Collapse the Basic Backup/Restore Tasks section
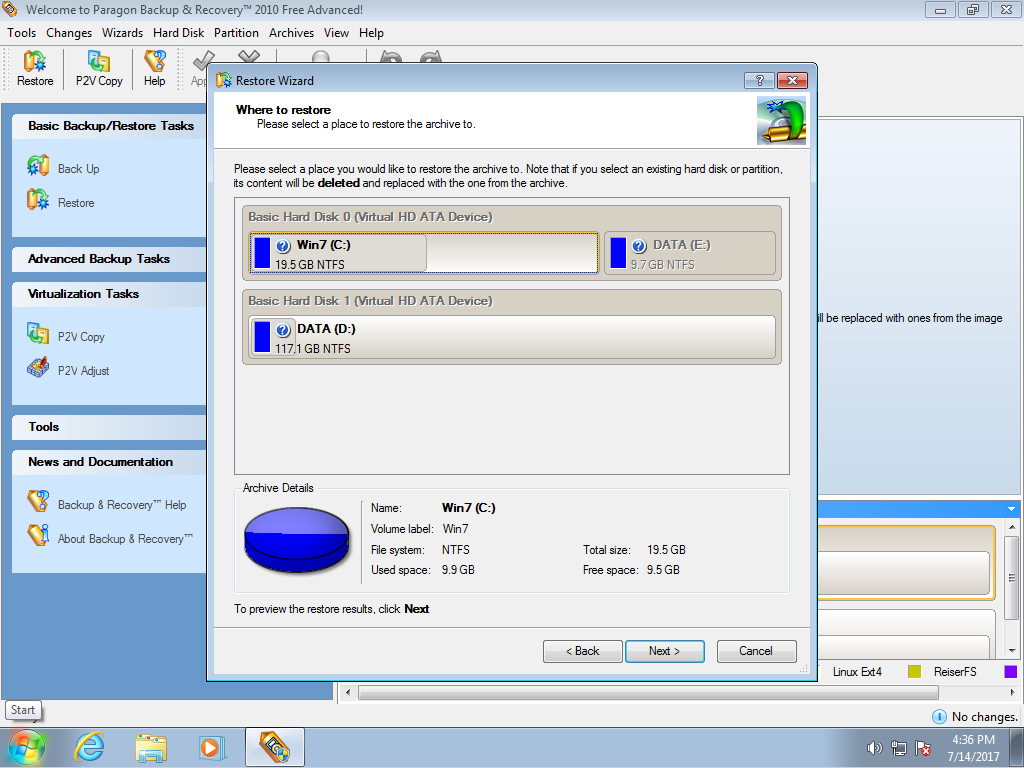1024x768 pixels. pos(110,126)
